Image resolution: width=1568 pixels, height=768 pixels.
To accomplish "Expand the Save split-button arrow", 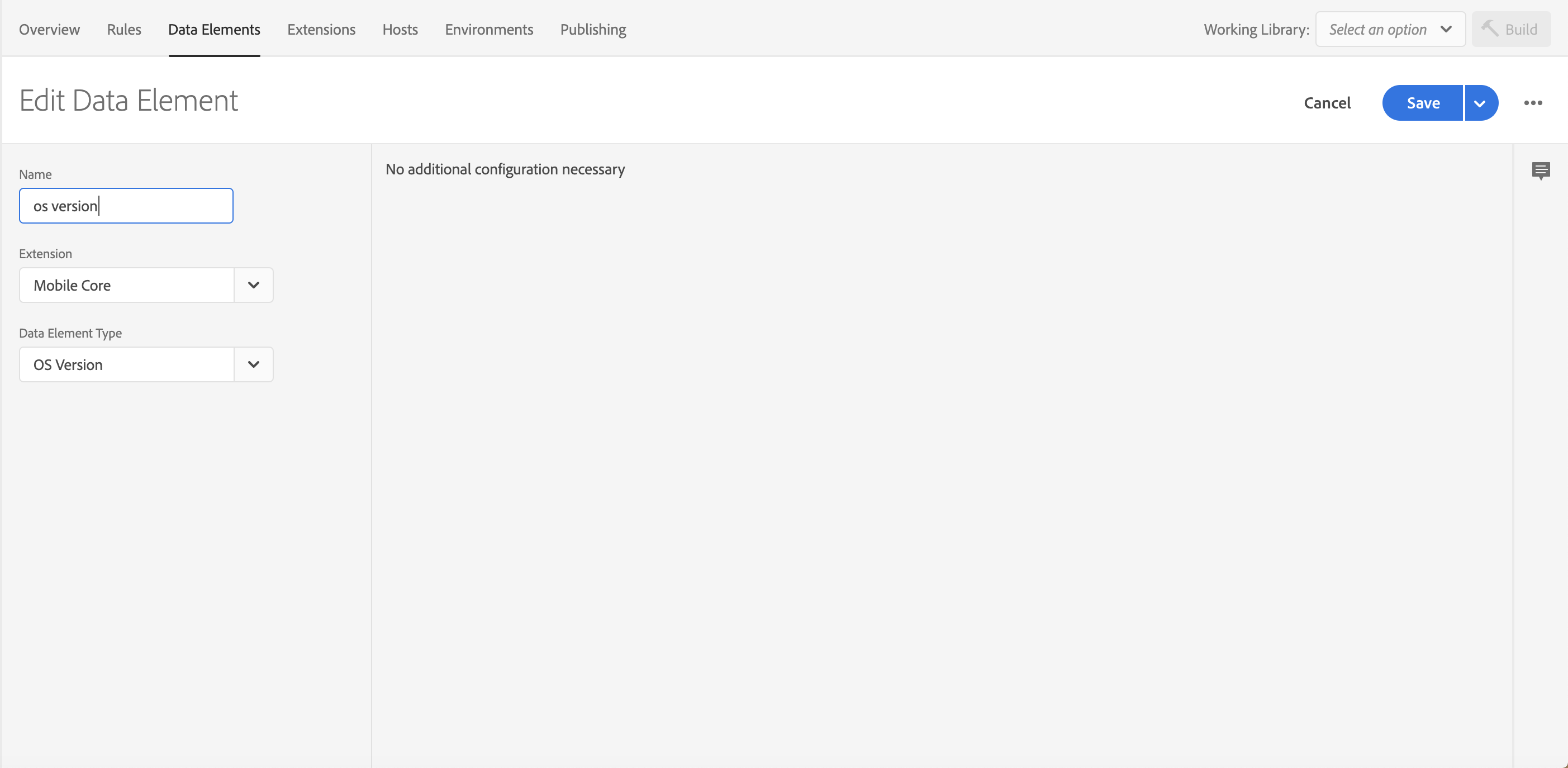I will 1481,103.
